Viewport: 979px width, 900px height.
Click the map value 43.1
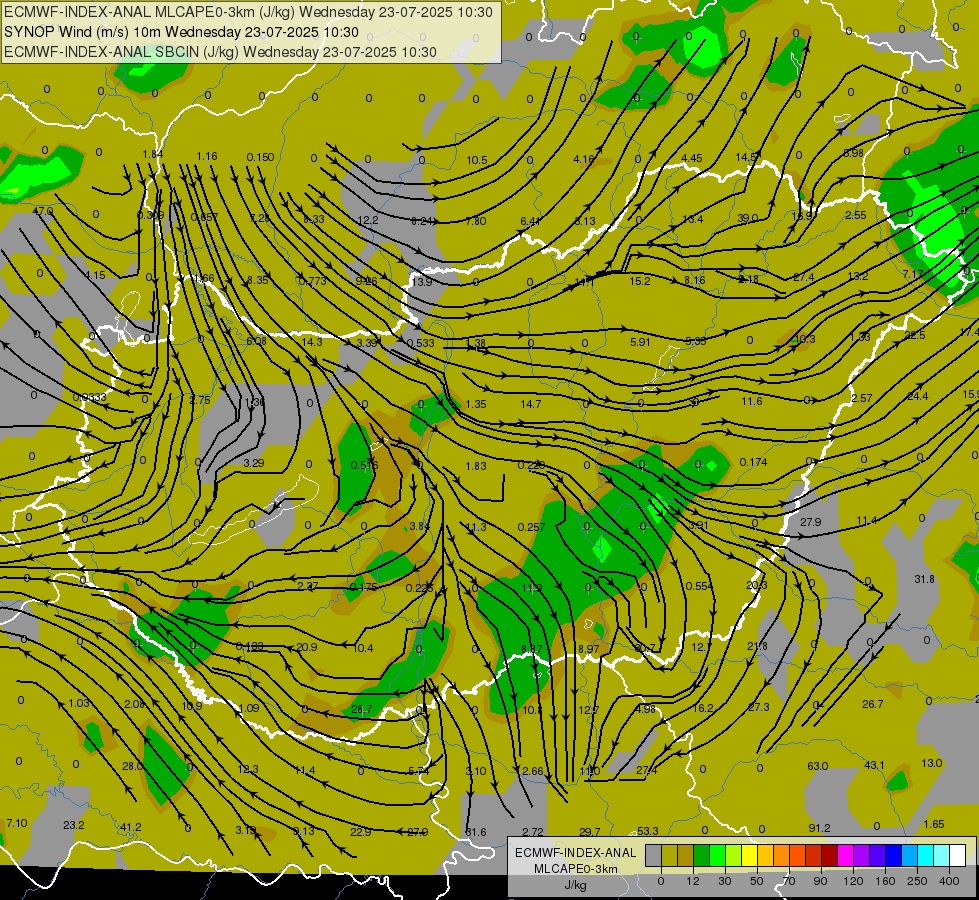click(874, 764)
